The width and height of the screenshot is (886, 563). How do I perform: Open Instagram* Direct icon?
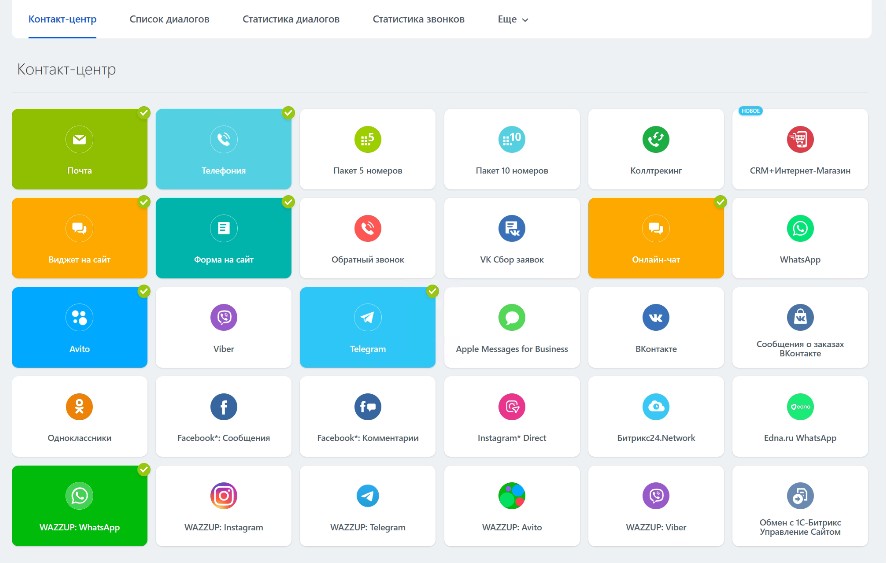(x=511, y=407)
